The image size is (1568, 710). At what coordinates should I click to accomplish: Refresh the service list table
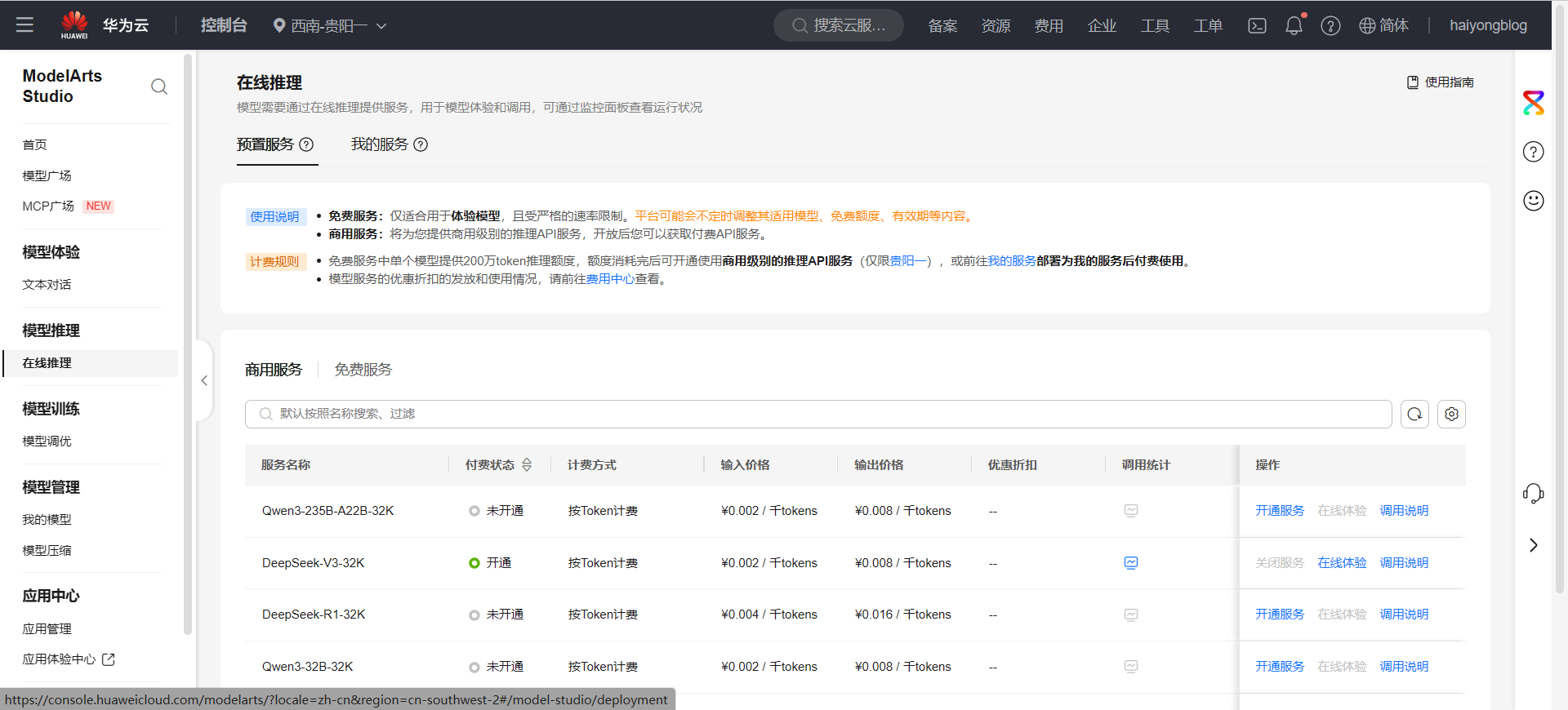1414,414
